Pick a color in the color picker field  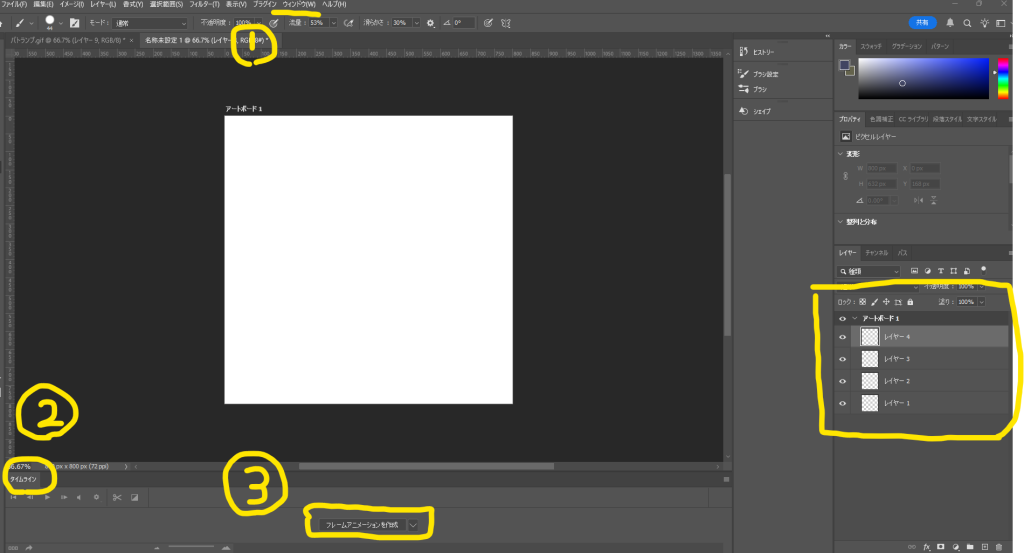point(923,78)
